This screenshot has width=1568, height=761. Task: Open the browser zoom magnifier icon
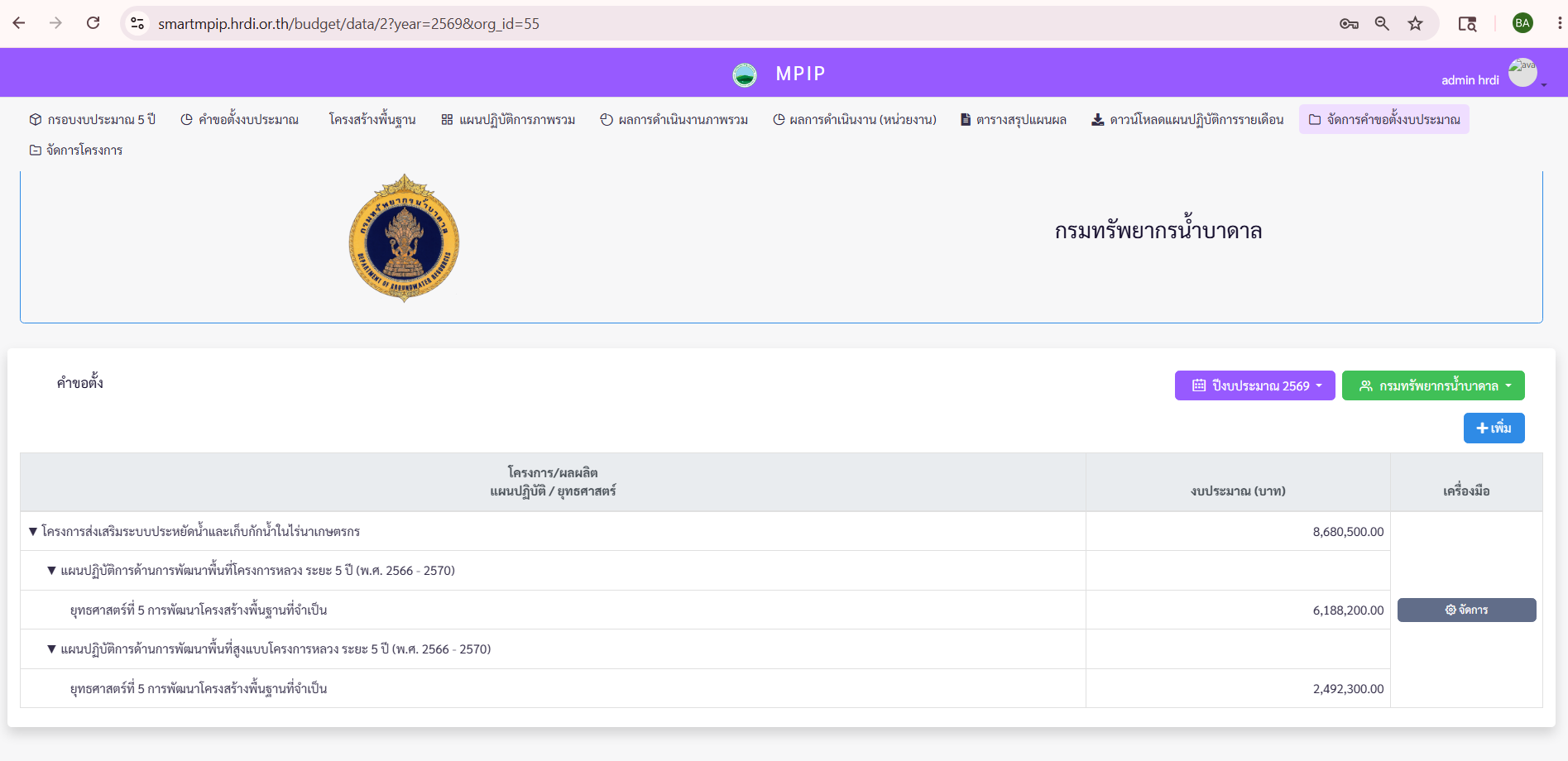[x=1382, y=23]
